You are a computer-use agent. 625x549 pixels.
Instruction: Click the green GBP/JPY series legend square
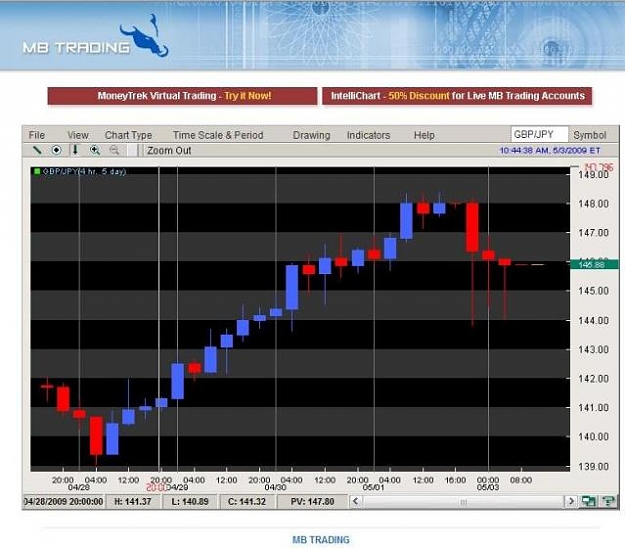(37, 171)
